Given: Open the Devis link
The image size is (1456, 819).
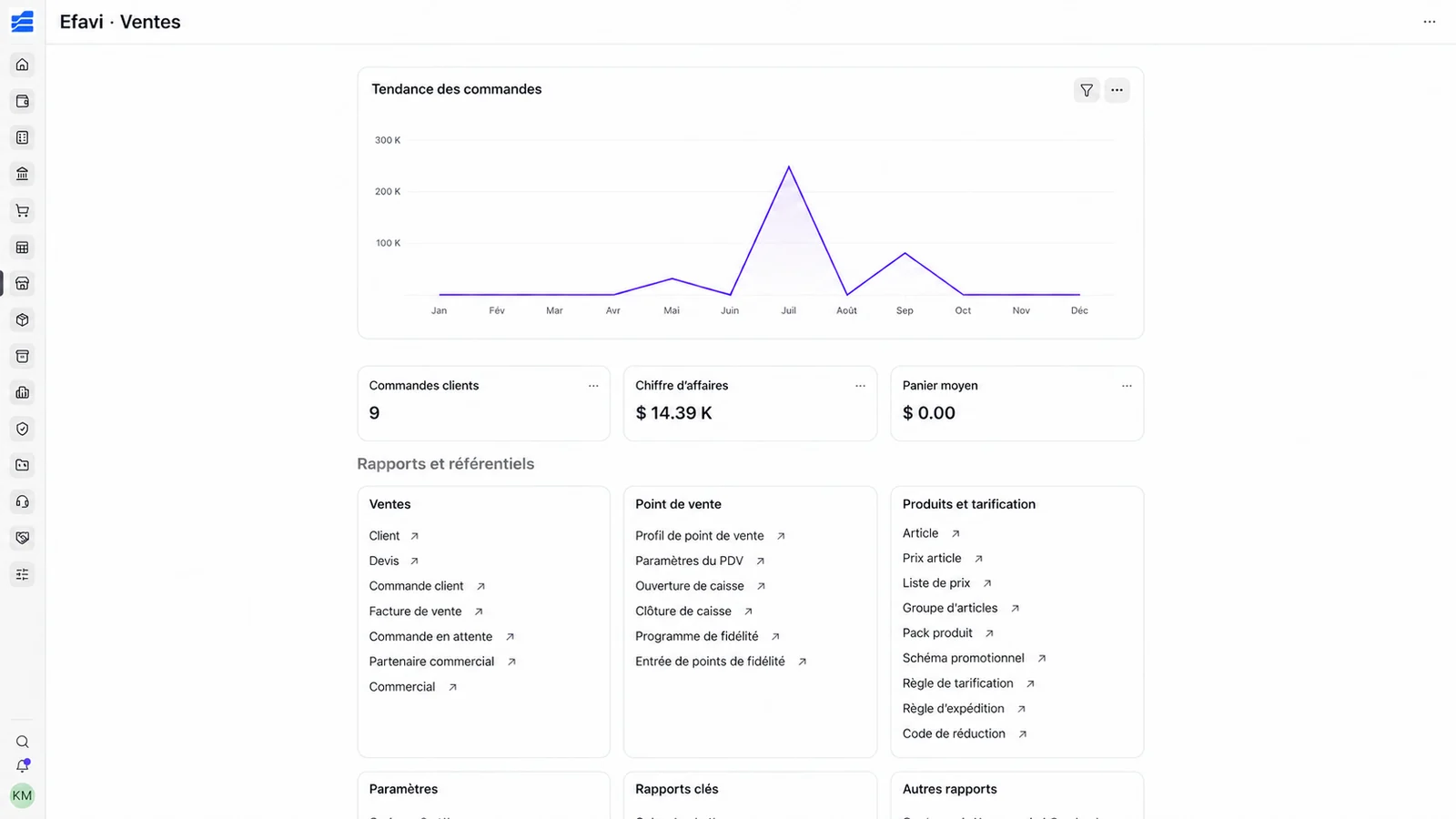Looking at the screenshot, I should 394,561.
